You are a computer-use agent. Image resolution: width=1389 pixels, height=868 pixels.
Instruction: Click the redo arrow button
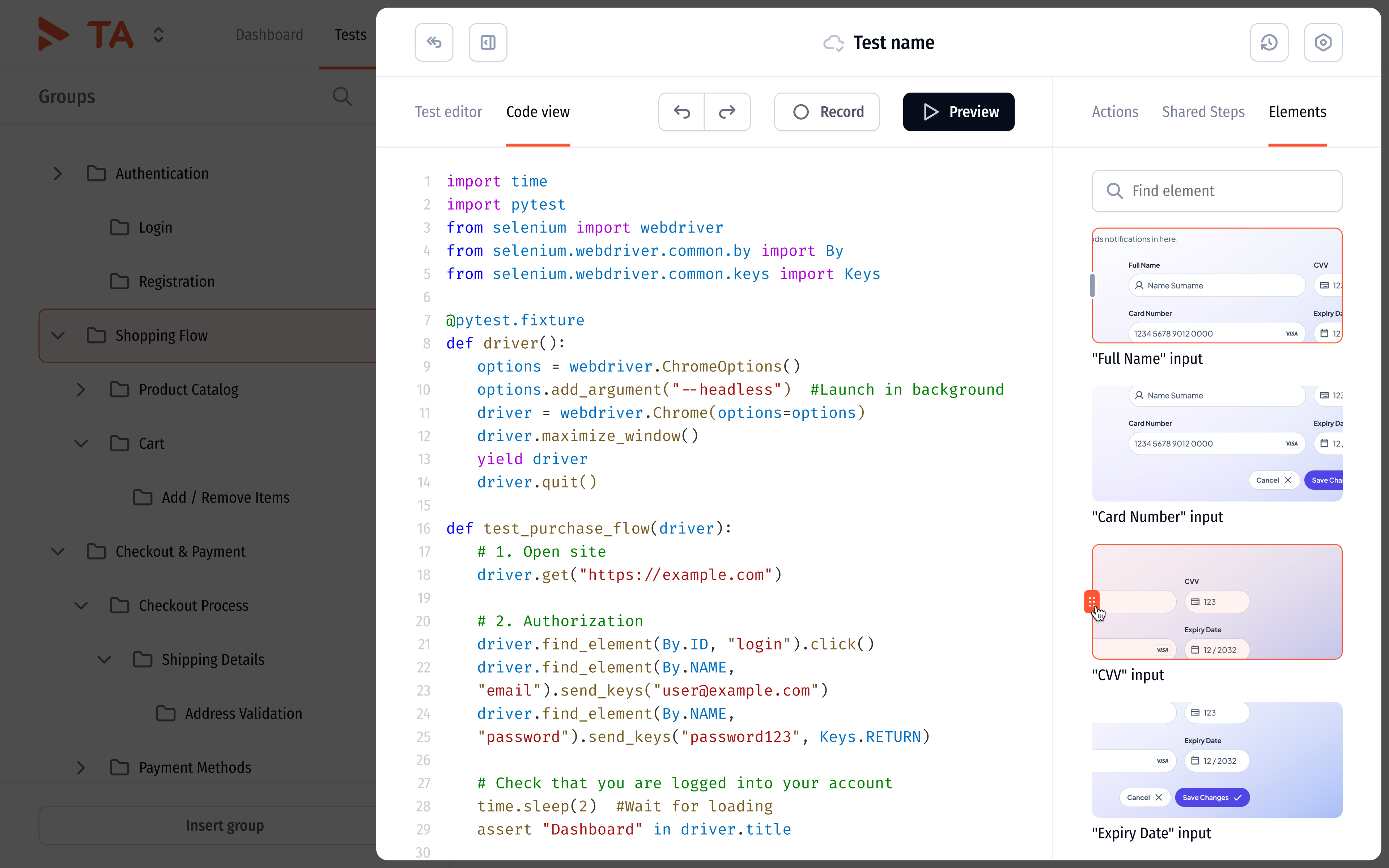tap(727, 112)
